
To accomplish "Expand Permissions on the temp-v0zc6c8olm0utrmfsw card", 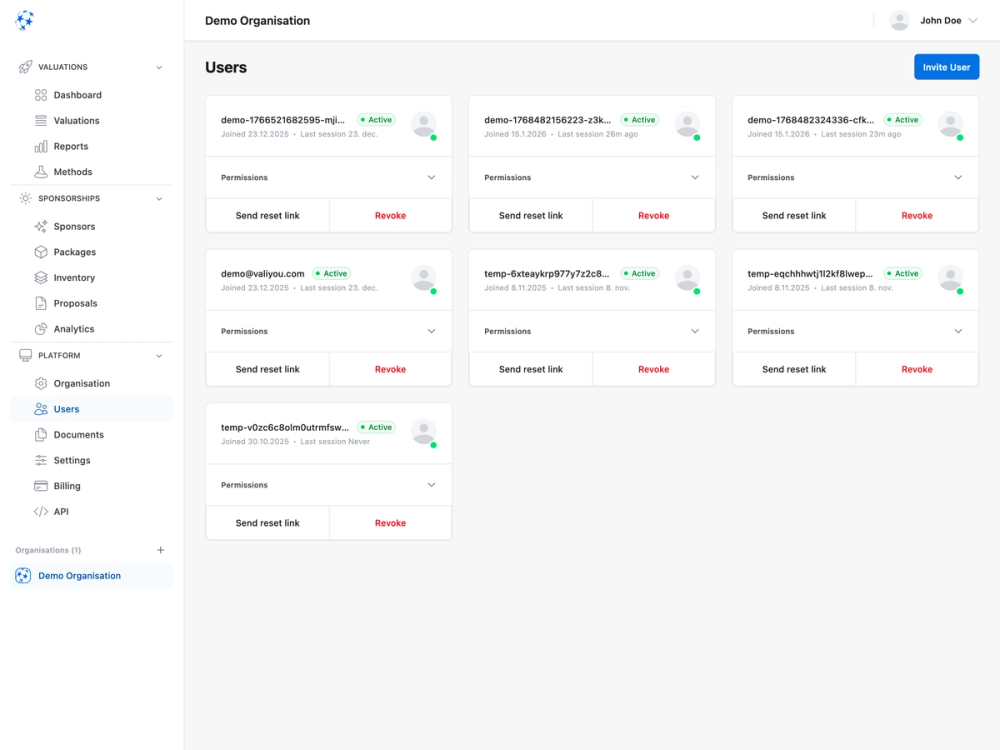I will click(328, 485).
